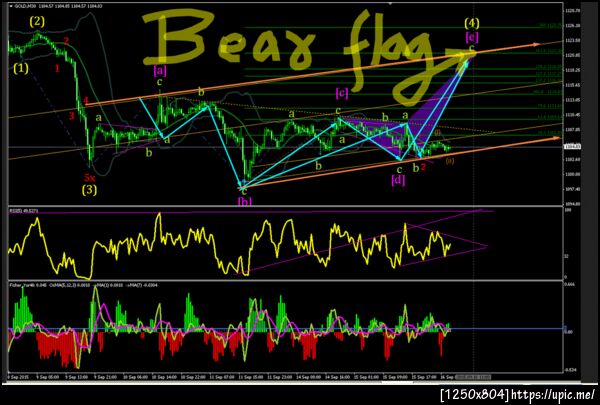Click the 14 Sep 16:00 time label
Image resolution: width=600 pixels, height=405 pixels.
point(338,377)
